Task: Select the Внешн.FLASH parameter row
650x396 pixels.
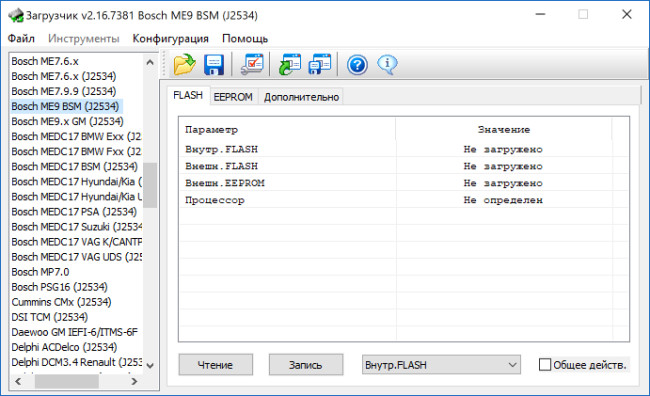Action: click(x=404, y=166)
